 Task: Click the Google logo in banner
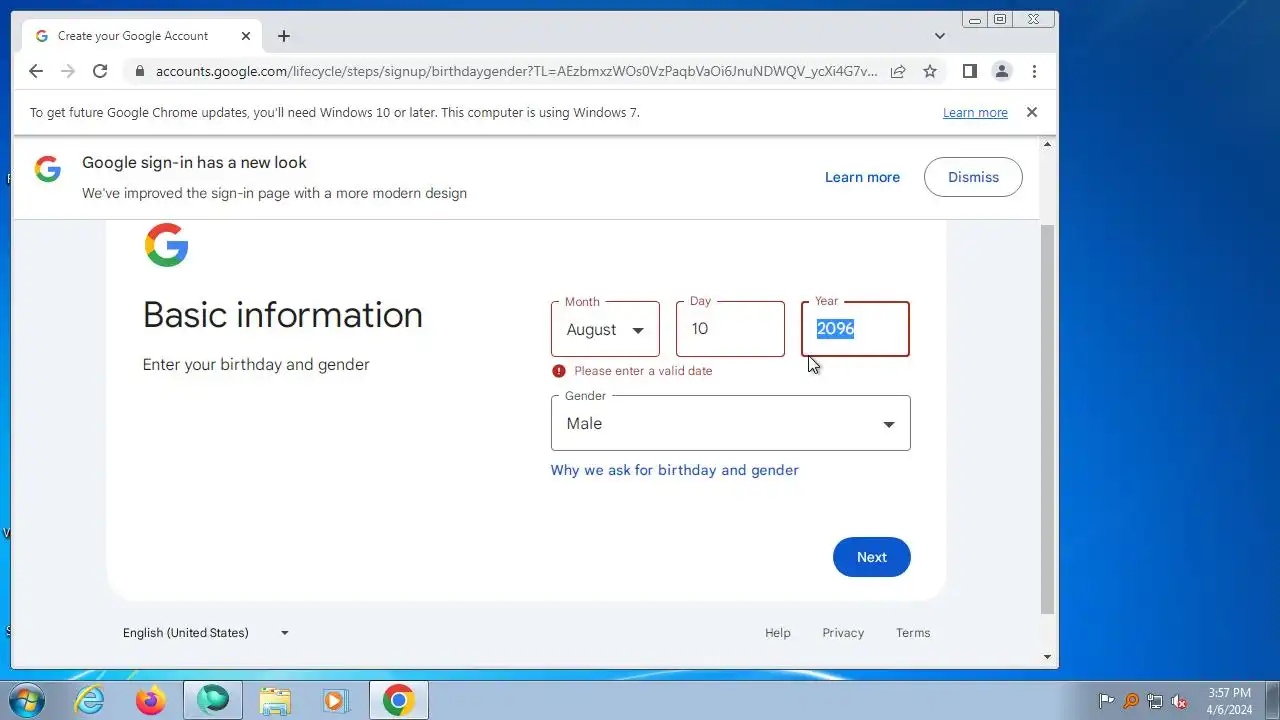tap(48, 169)
